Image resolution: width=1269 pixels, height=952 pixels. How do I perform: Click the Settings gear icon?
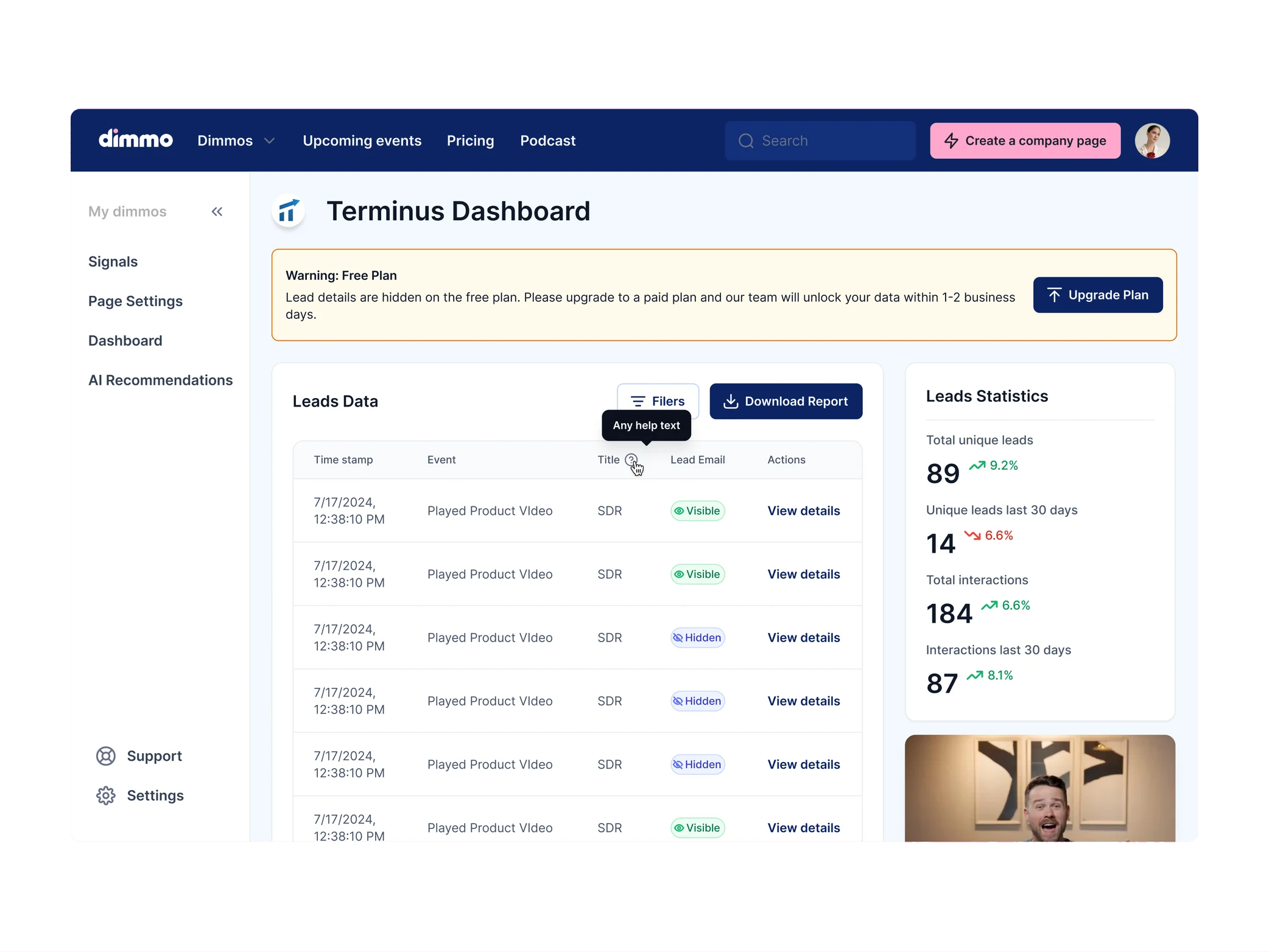(x=106, y=796)
